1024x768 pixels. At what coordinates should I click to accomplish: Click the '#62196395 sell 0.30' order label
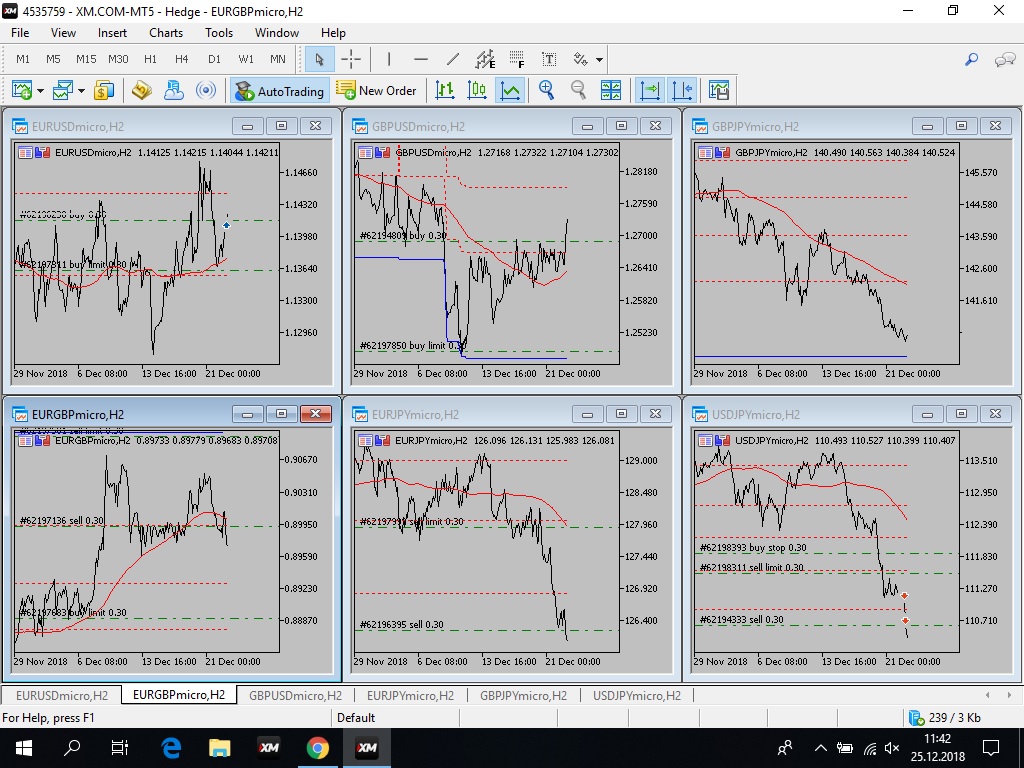click(x=402, y=625)
